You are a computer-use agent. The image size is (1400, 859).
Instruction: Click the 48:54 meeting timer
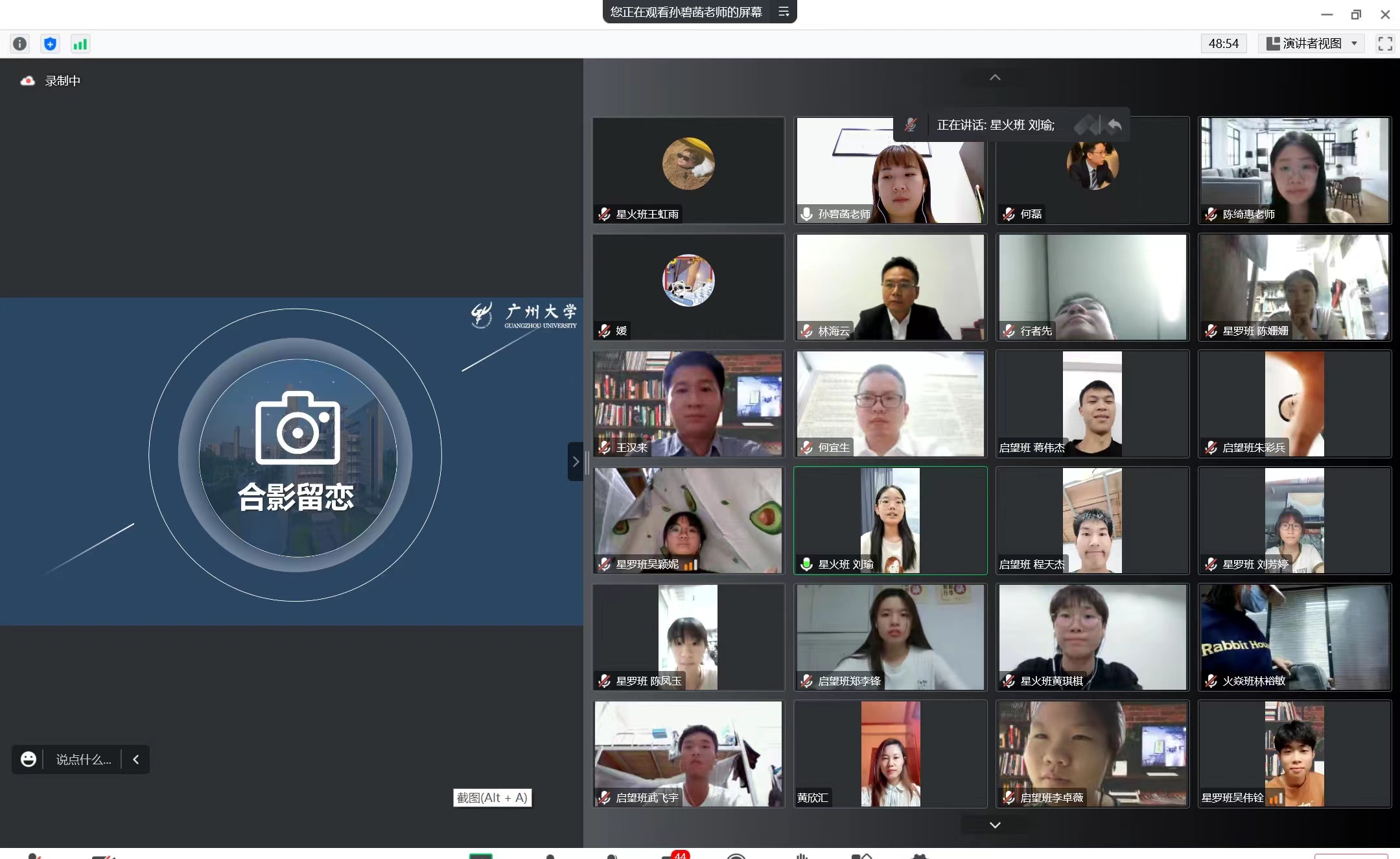tap(1223, 43)
